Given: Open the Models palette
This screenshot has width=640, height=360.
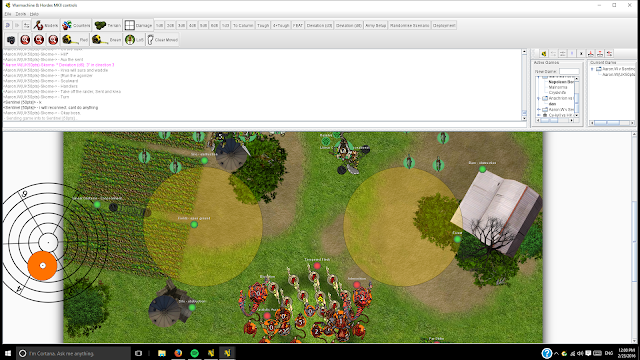Looking at the screenshot, I should coord(46,25).
